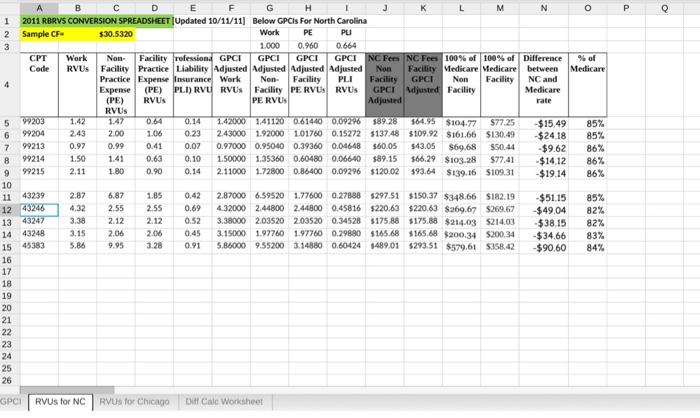The width and height of the screenshot is (700, 418).
Task: Select NC facility fee $150.37
Action: [423, 196]
